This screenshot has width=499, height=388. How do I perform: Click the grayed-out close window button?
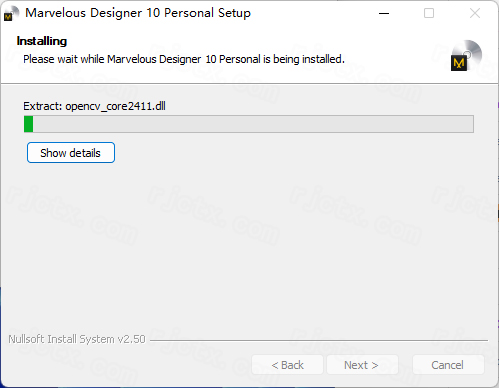click(475, 13)
